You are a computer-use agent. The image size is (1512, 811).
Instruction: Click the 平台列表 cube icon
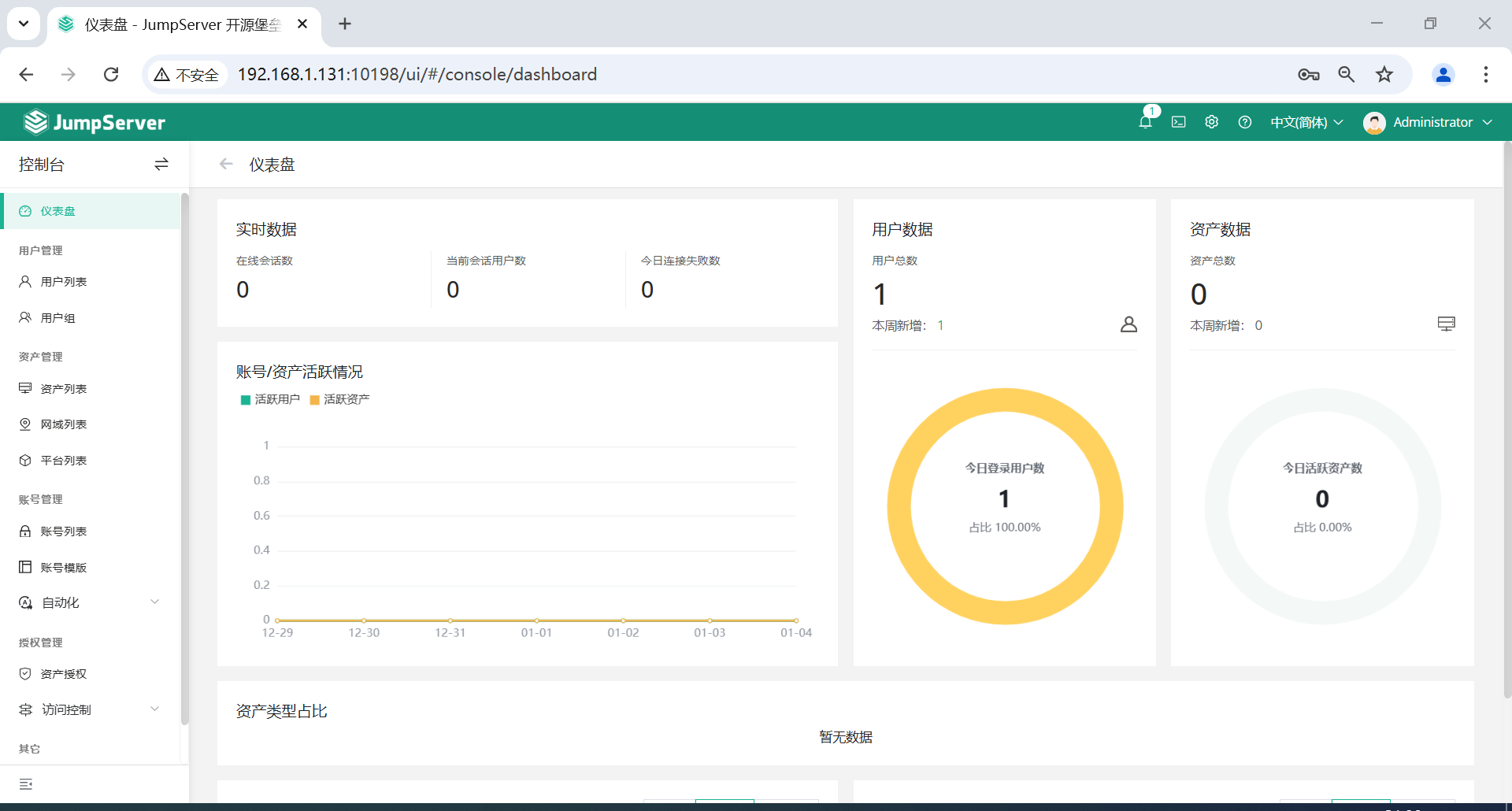coord(25,460)
